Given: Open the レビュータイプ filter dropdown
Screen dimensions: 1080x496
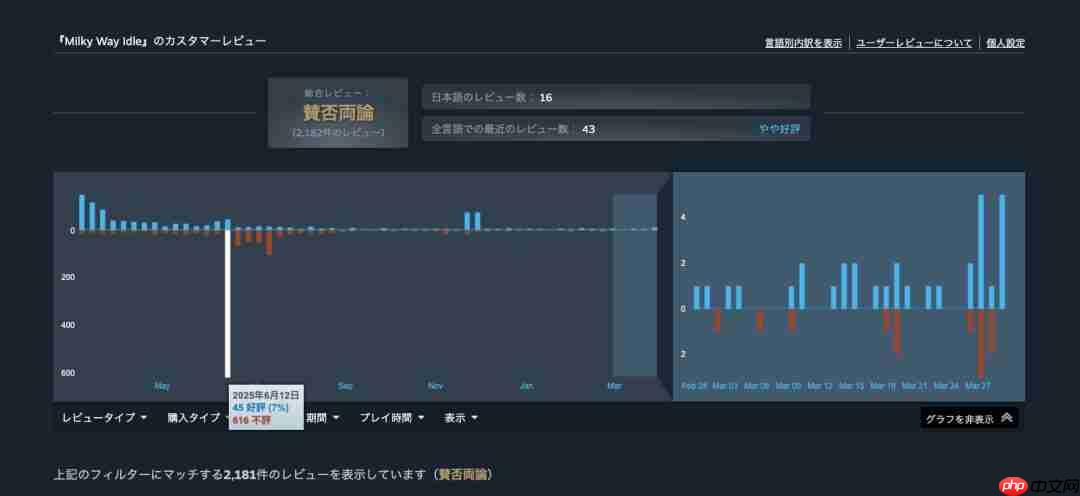Looking at the screenshot, I should pos(104,417).
